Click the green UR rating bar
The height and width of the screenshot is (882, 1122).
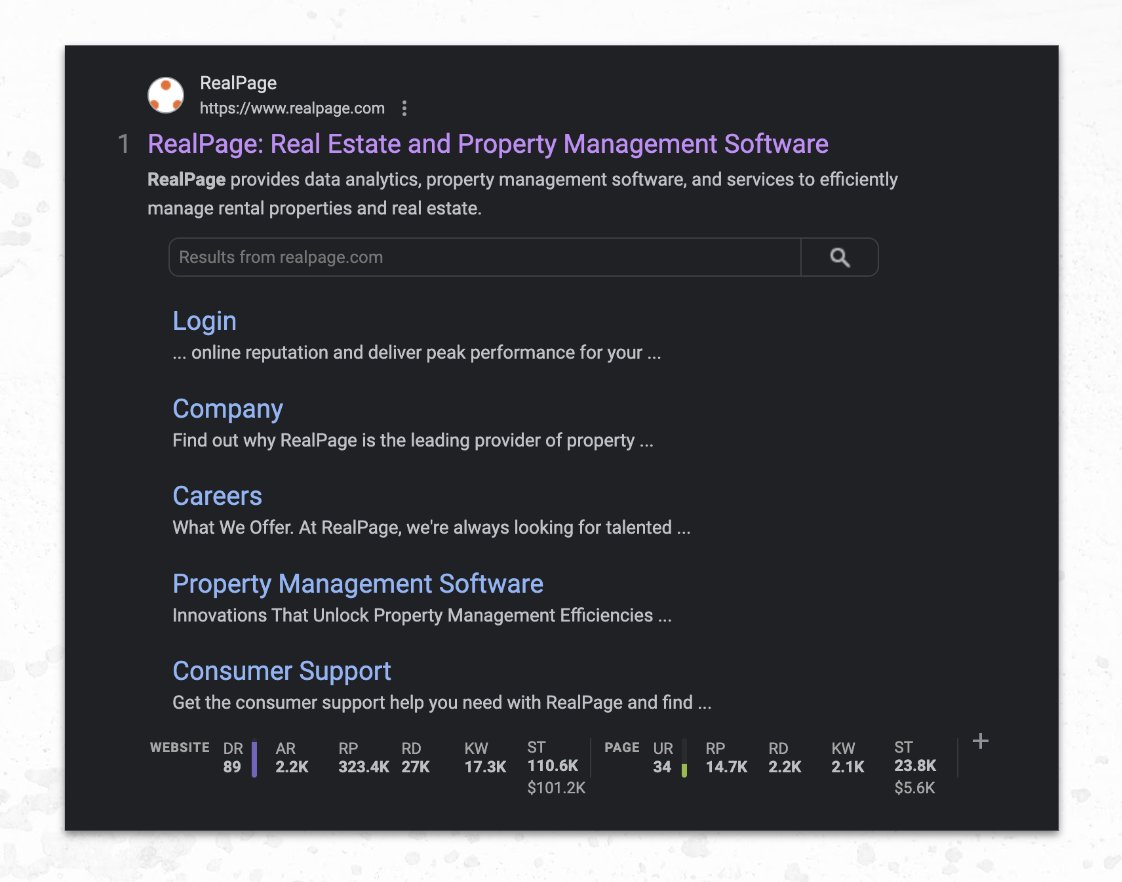point(684,770)
